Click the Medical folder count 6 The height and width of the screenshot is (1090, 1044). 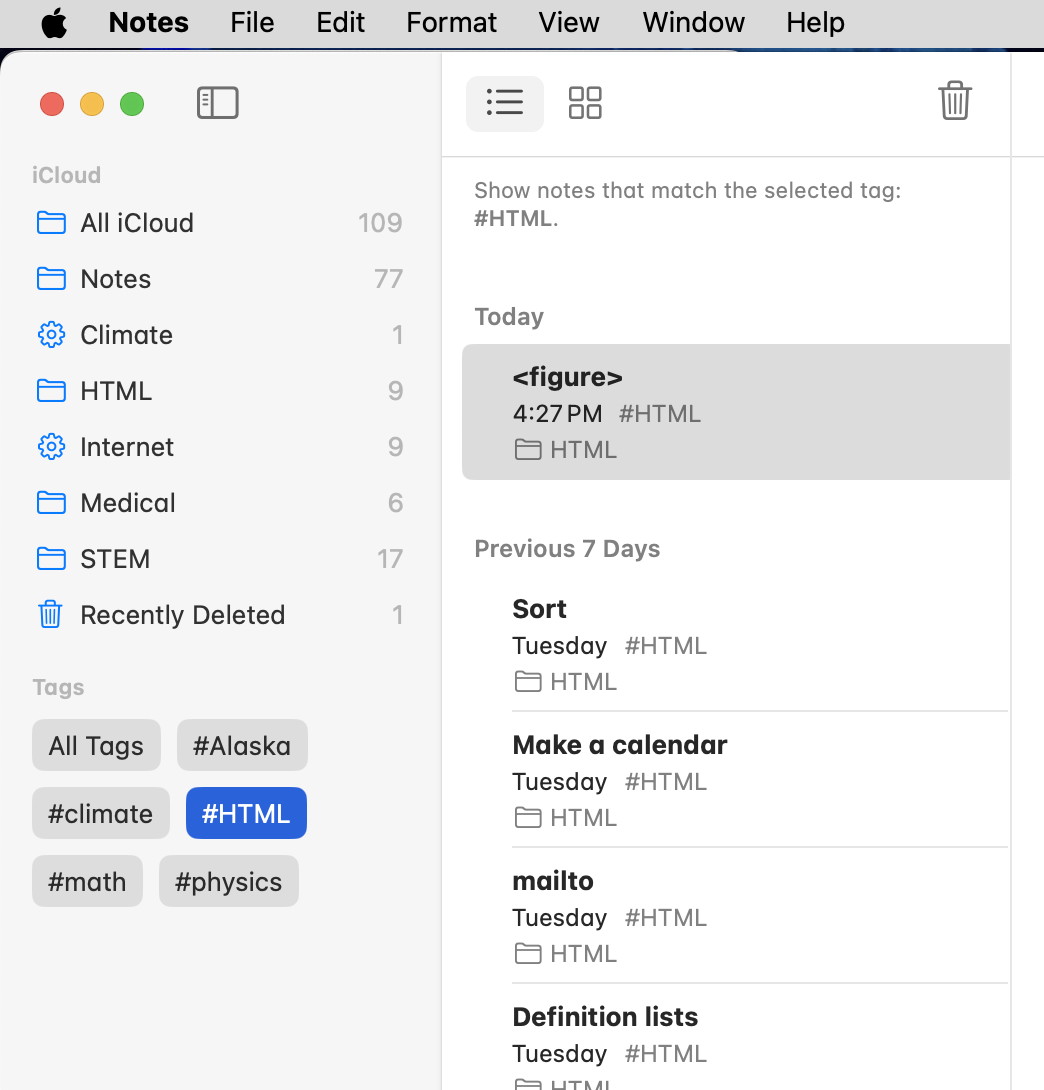(395, 503)
